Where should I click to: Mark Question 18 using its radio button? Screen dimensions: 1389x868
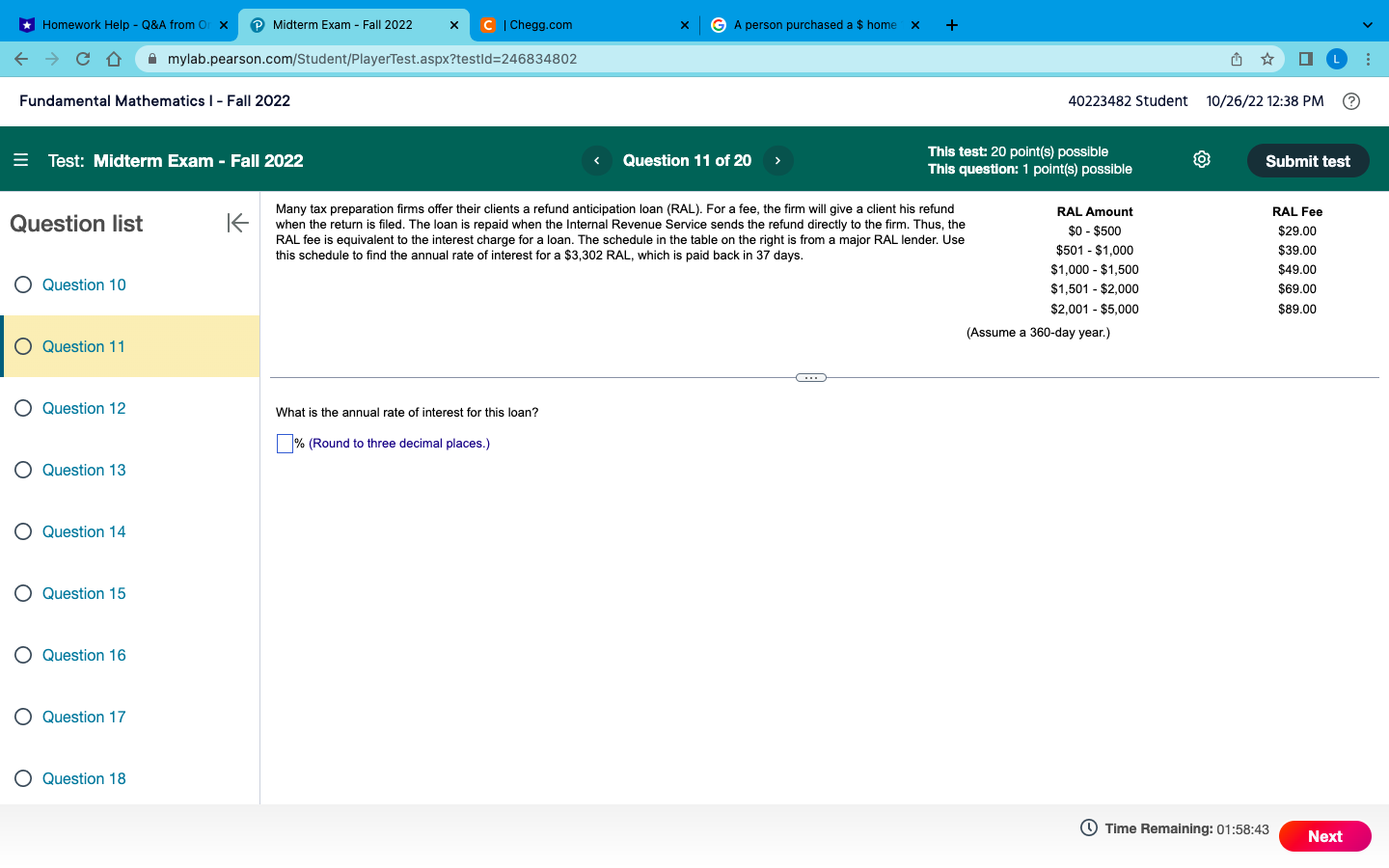pyautogui.click(x=23, y=778)
